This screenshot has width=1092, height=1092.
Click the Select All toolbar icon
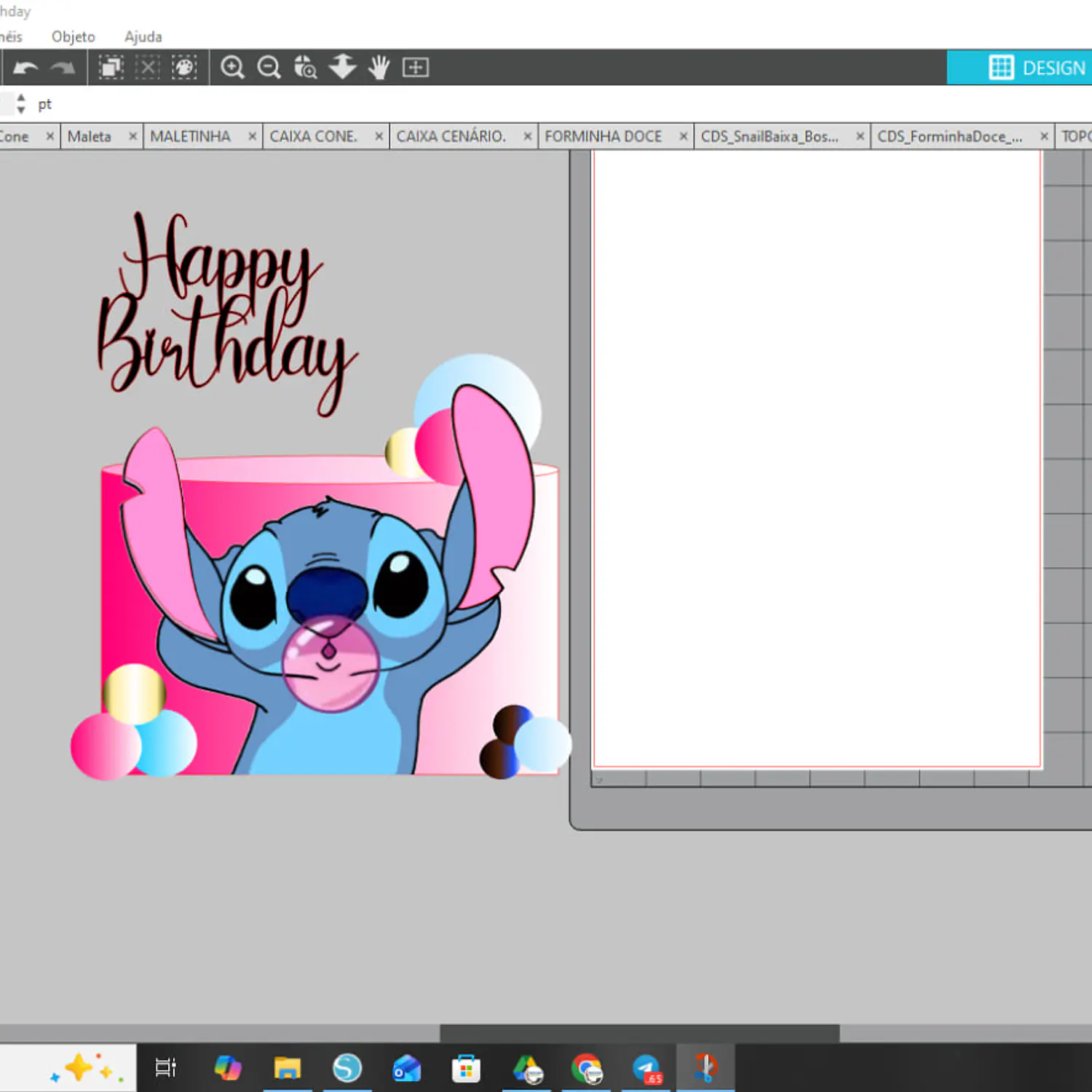tap(111, 68)
